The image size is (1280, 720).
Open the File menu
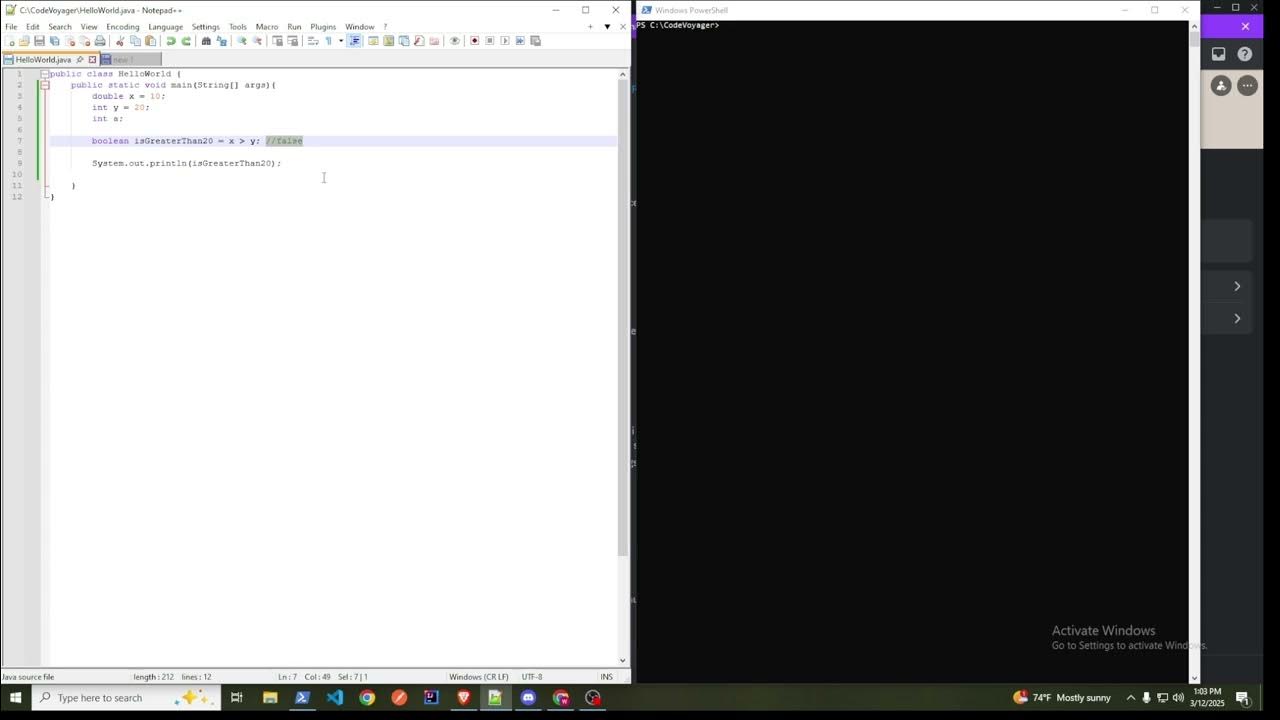point(11,27)
